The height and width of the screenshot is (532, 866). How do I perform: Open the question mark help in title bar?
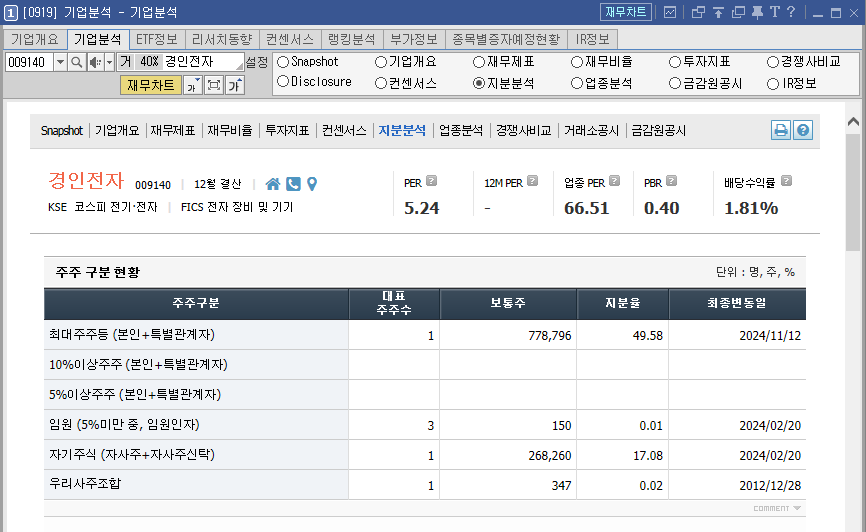791,12
